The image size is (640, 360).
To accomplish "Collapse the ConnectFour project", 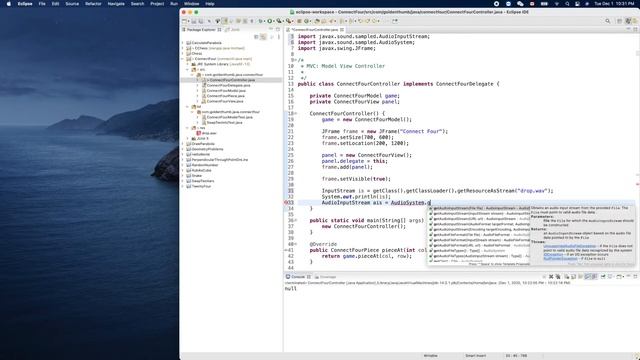I will click(x=183, y=59).
